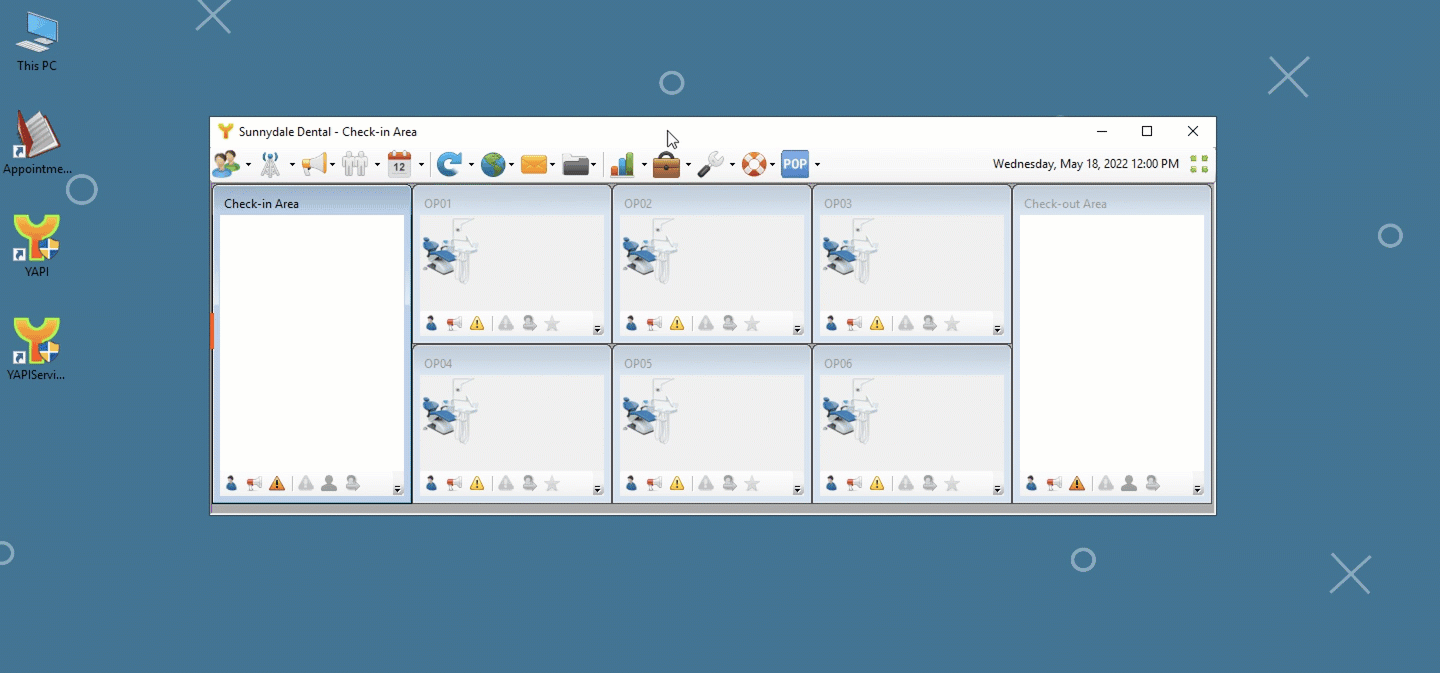This screenshot has height=673, width=1440.
Task: Expand the OP04 panel's corner options arrow
Action: [598, 489]
